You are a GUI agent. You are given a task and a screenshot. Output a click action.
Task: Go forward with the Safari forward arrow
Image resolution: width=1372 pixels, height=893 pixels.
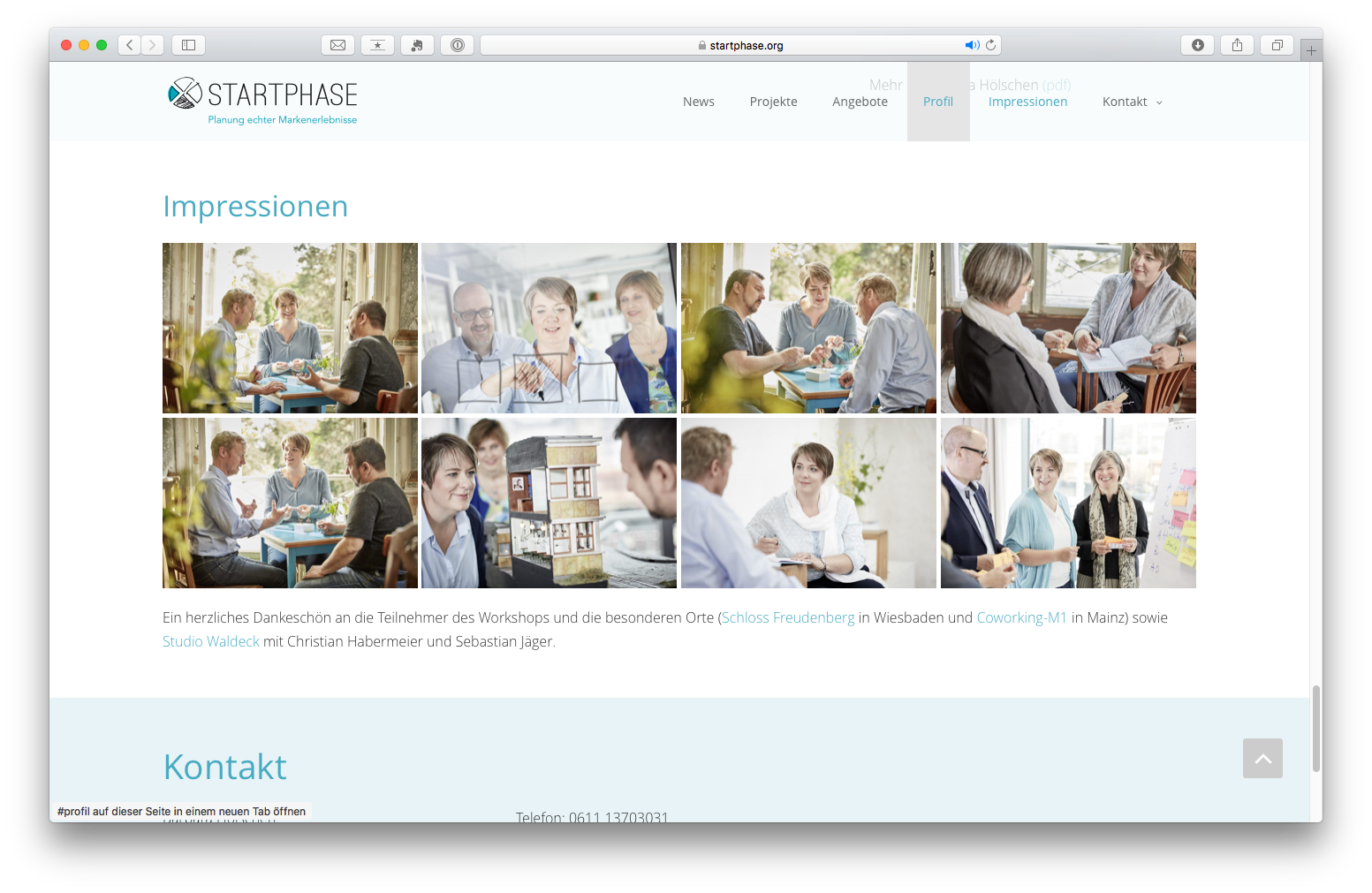tap(153, 45)
